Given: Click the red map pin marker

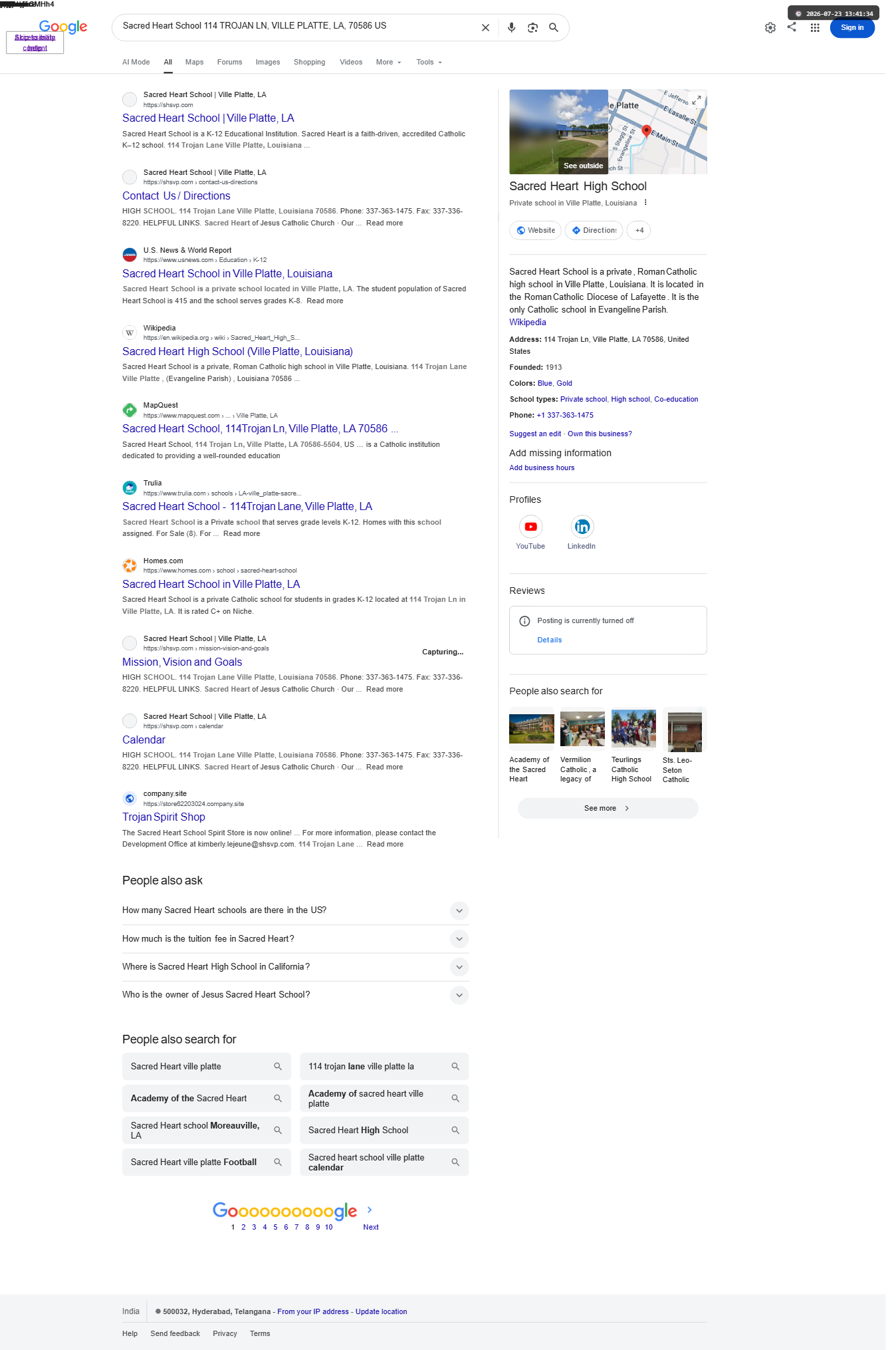Looking at the screenshot, I should point(646,130).
